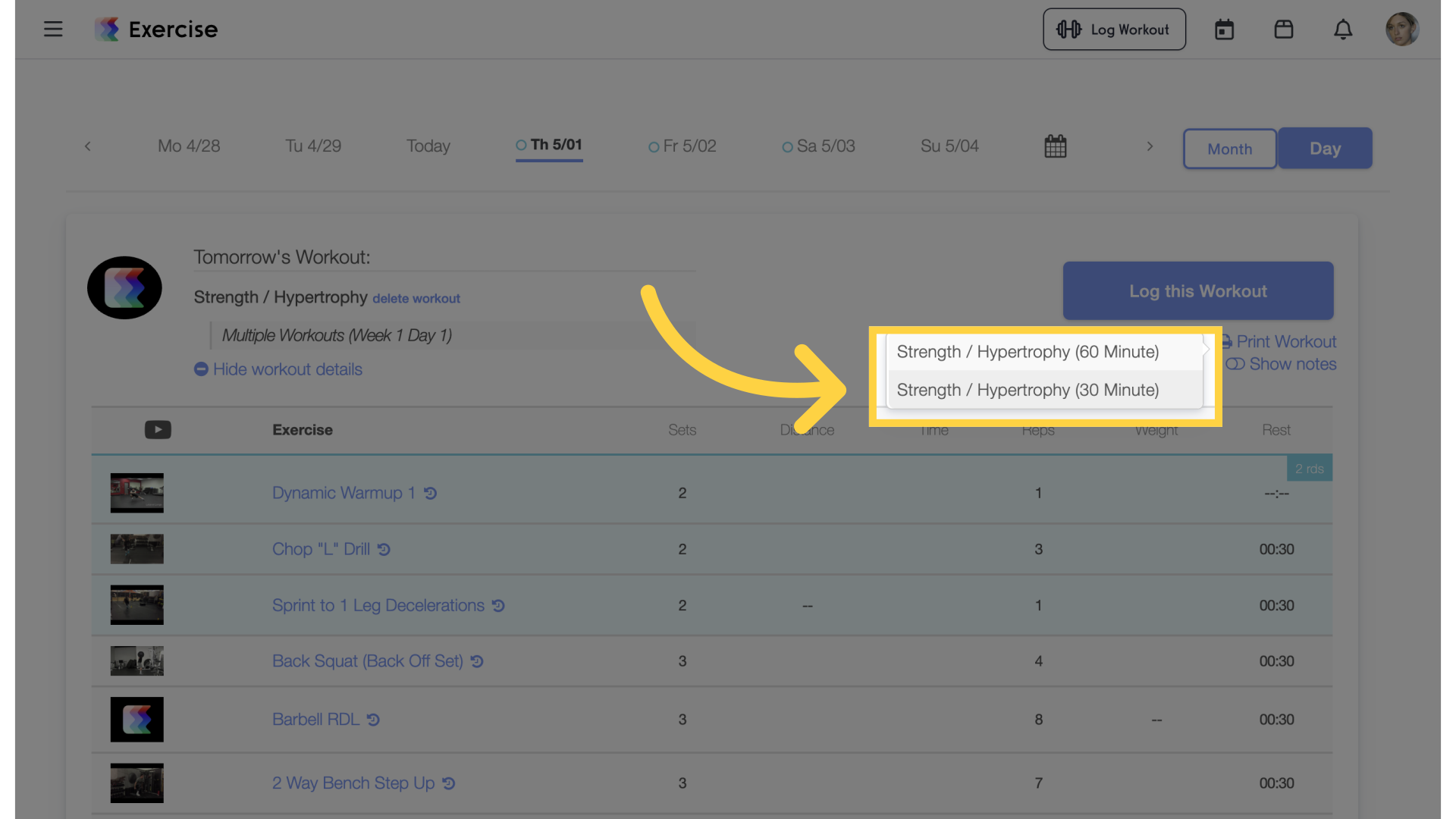Open Sprint to 1 Leg Decelerations link
This screenshot has height=819, width=1456.
378,606
